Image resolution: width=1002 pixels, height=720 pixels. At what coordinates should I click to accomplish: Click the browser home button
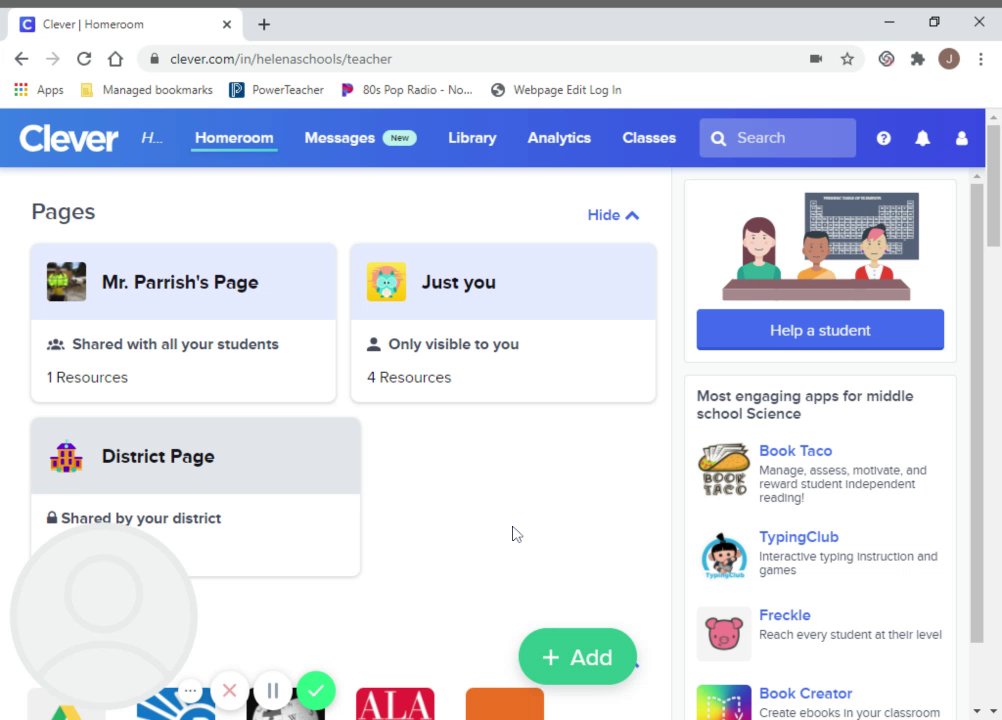coord(115,59)
